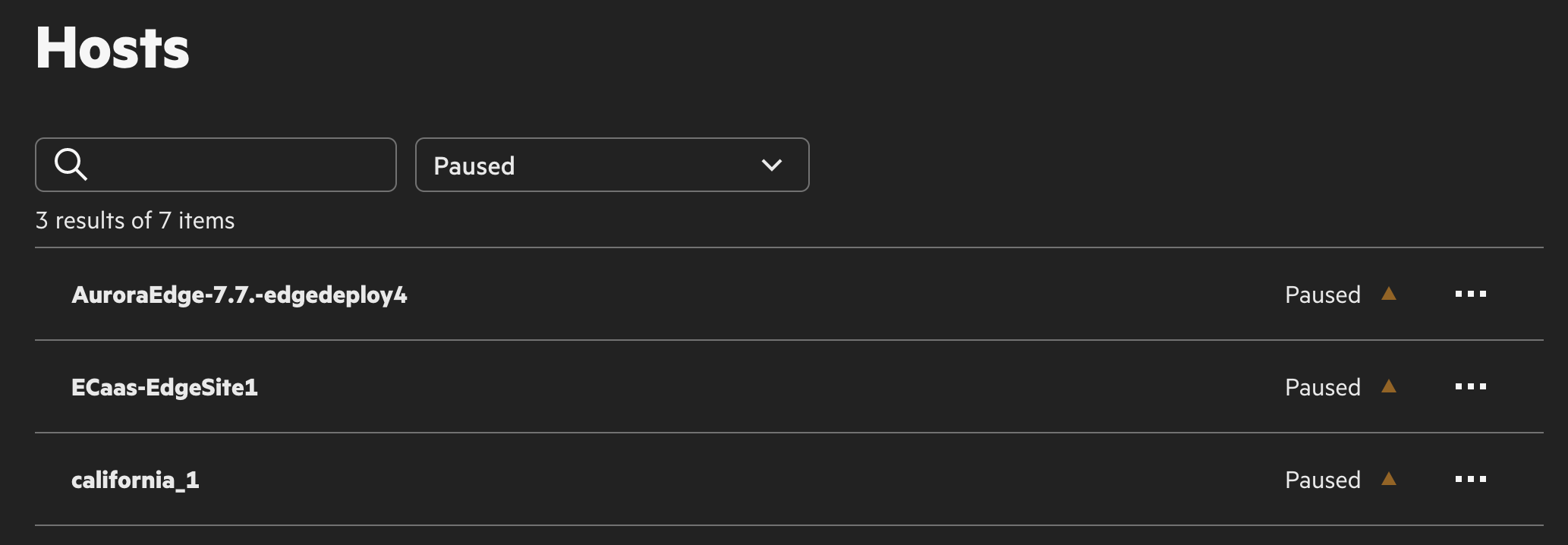The image size is (1568, 545).
Task: Click the Paused status label on california_1 row
Action: pyautogui.click(x=1322, y=479)
